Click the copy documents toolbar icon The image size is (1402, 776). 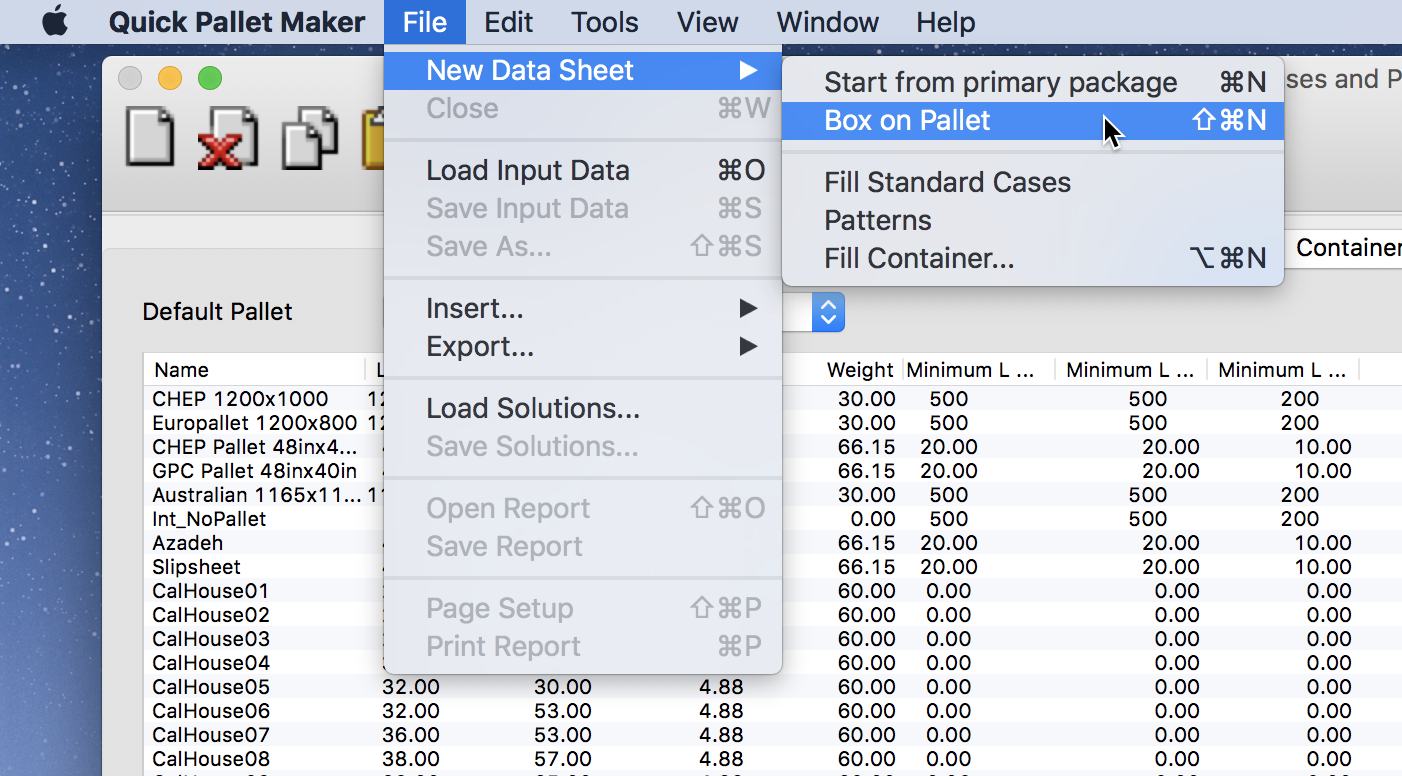[310, 138]
